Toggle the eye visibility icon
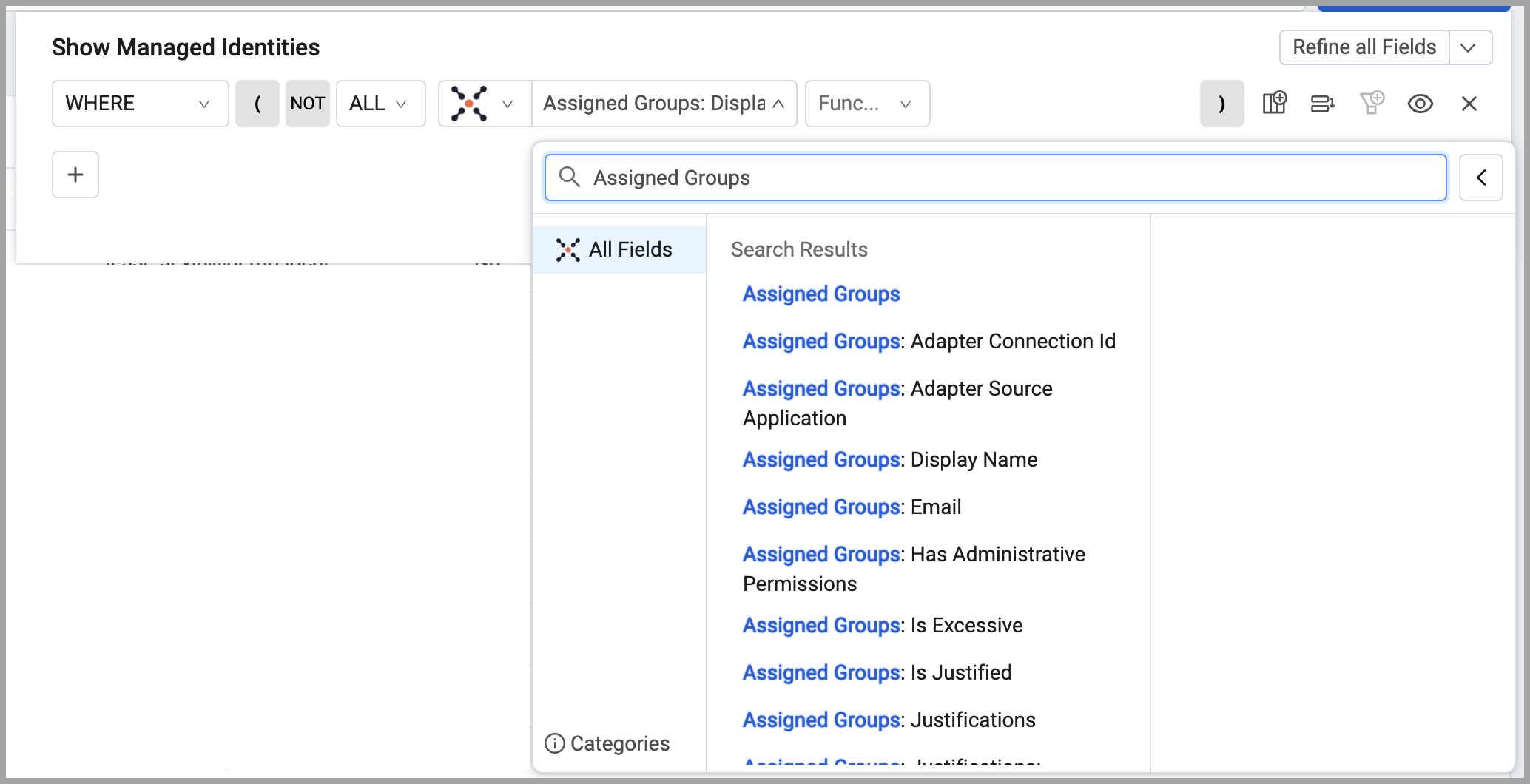Image resolution: width=1530 pixels, height=784 pixels. (x=1421, y=104)
